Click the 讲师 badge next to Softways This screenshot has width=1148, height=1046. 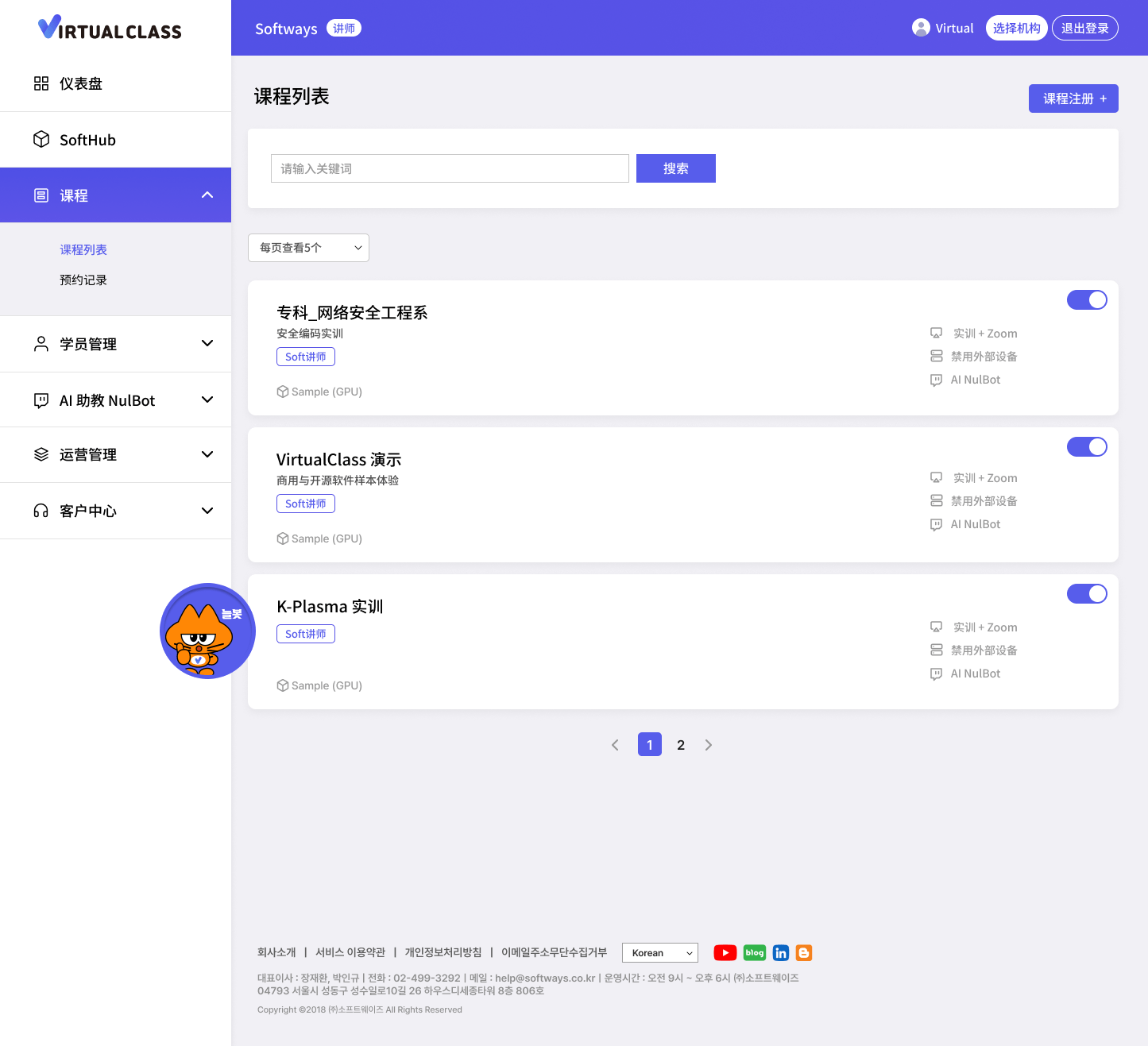[x=344, y=28]
